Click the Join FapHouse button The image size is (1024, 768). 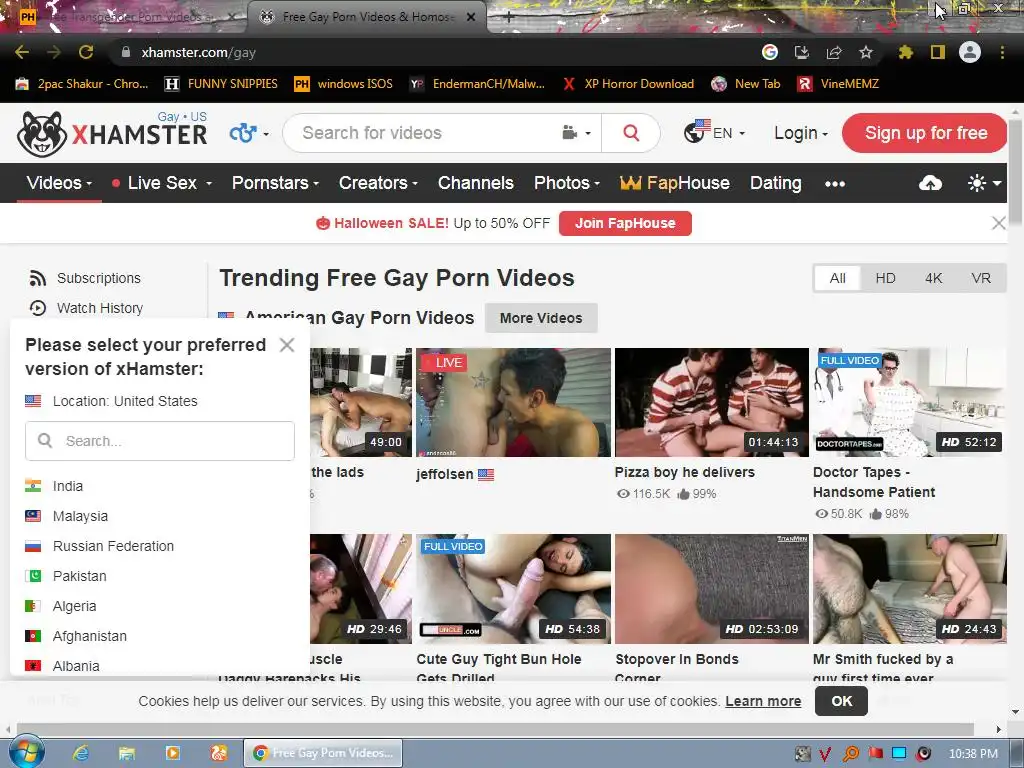(625, 223)
